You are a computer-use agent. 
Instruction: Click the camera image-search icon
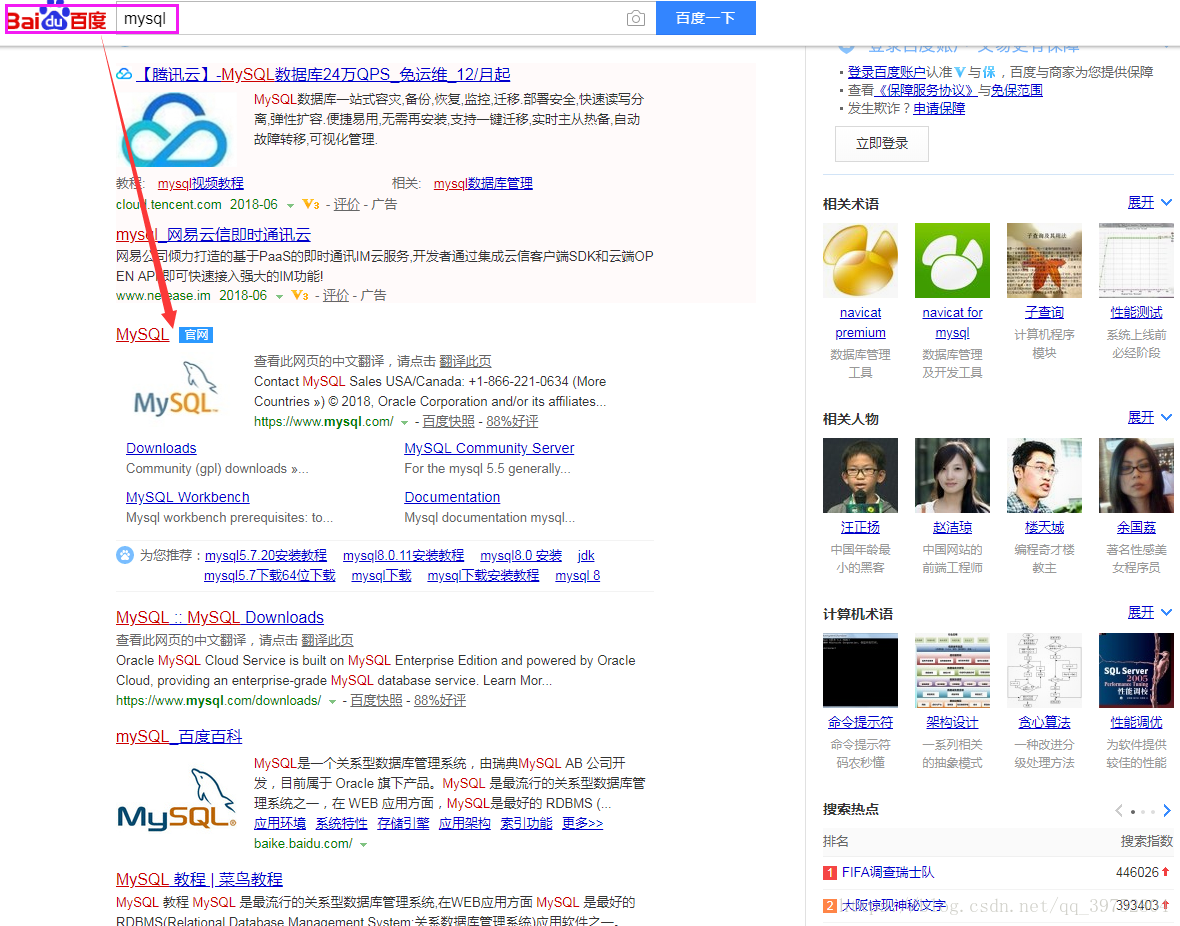pyautogui.click(x=636, y=18)
